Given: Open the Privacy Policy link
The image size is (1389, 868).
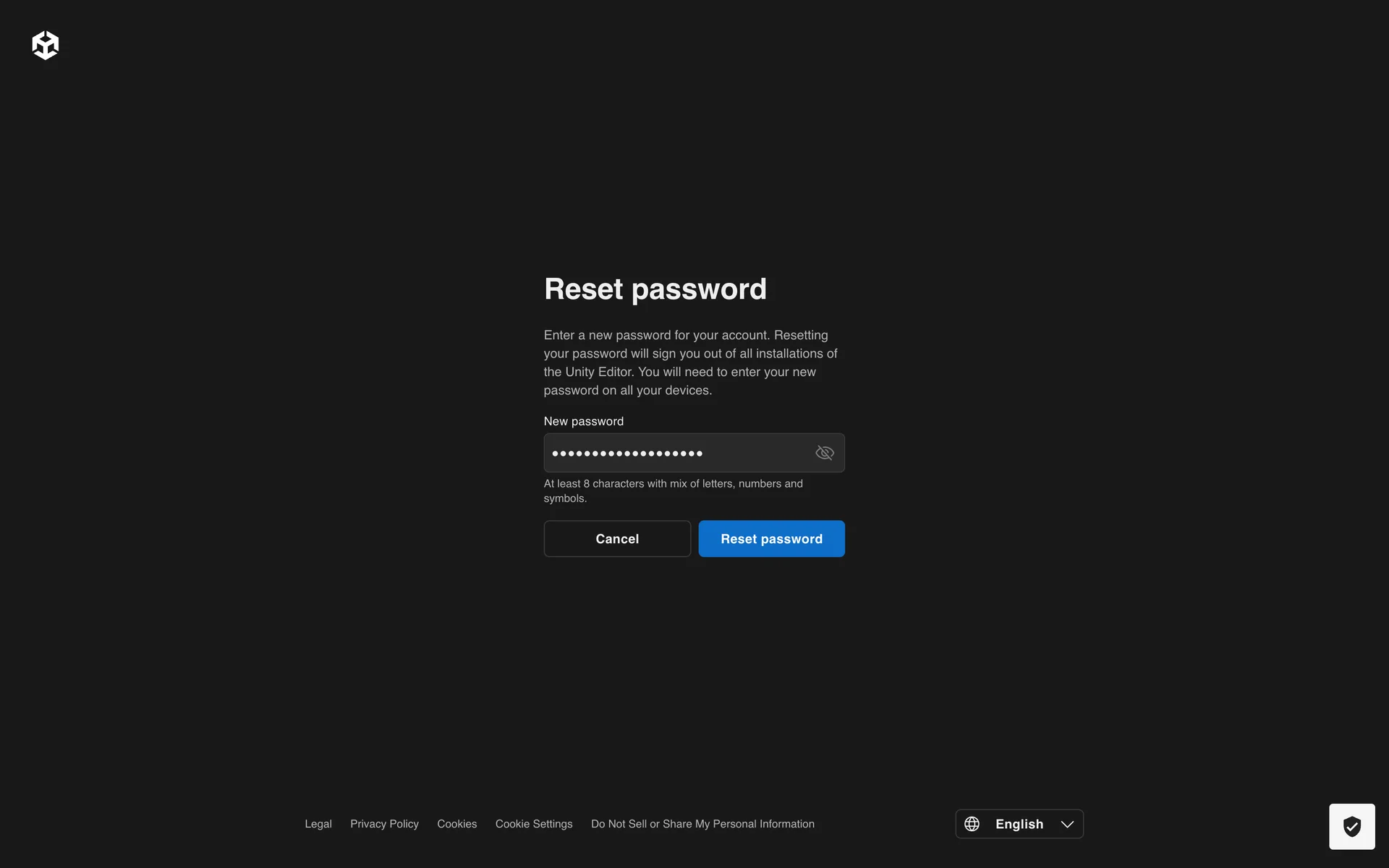Looking at the screenshot, I should (384, 824).
